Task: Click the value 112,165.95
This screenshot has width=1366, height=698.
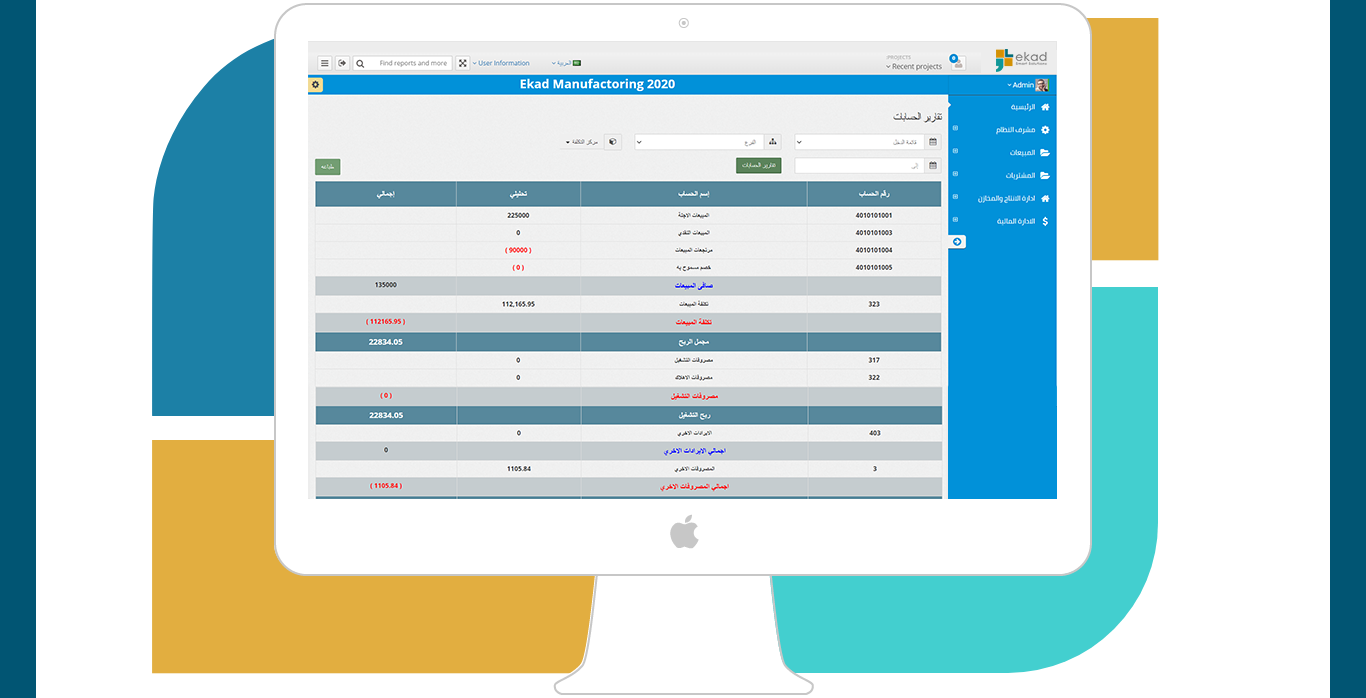Action: tap(518, 303)
